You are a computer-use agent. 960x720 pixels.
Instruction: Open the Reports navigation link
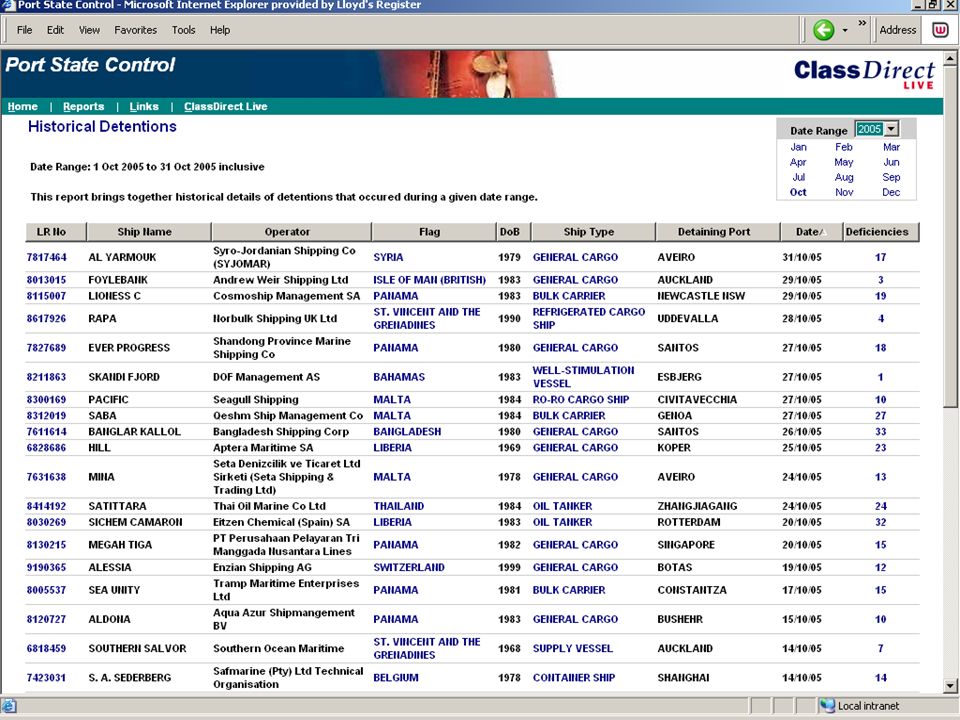[83, 107]
